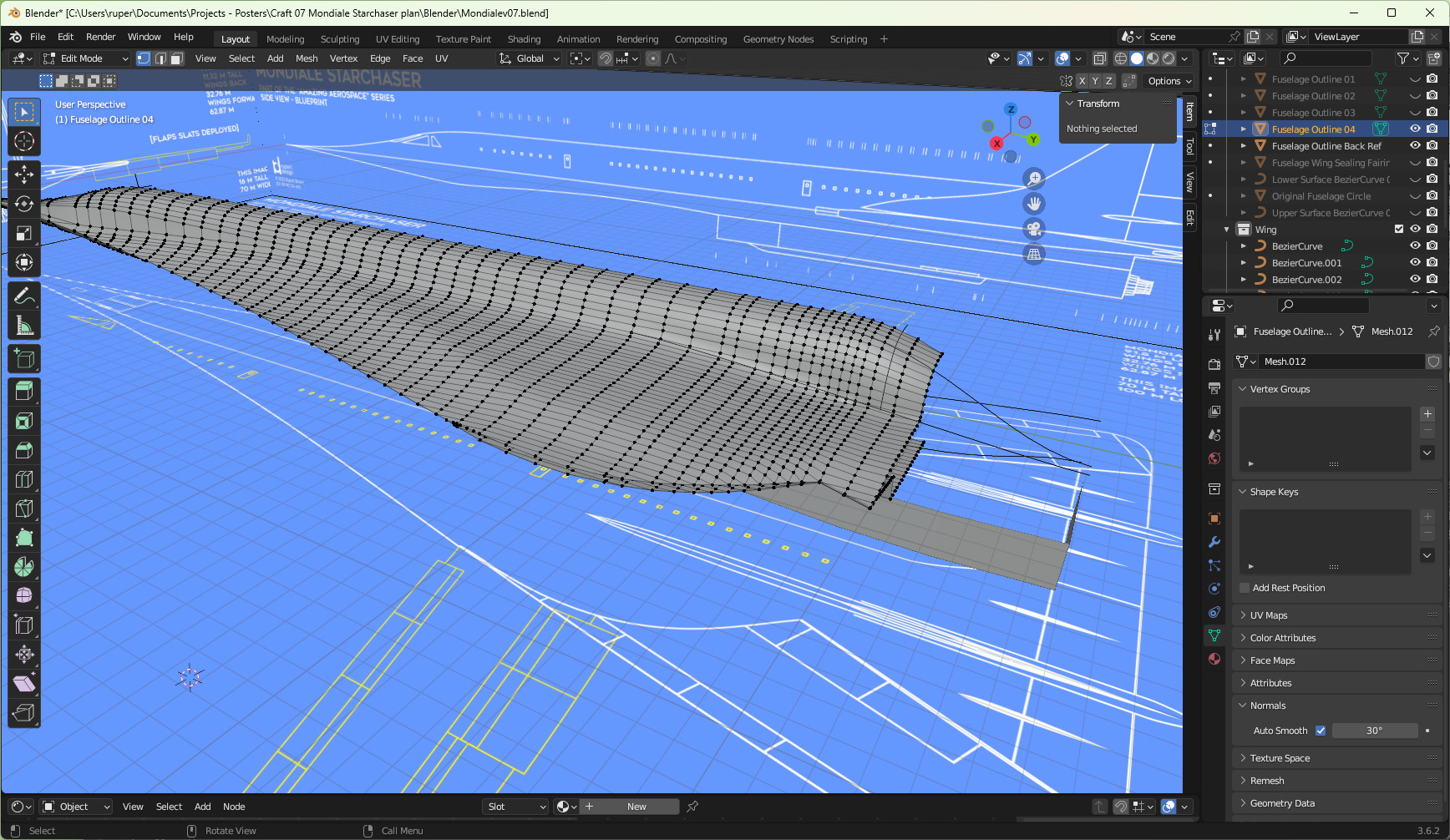The width and height of the screenshot is (1450, 840).
Task: Select the Transform tool
Action: pyautogui.click(x=24, y=262)
